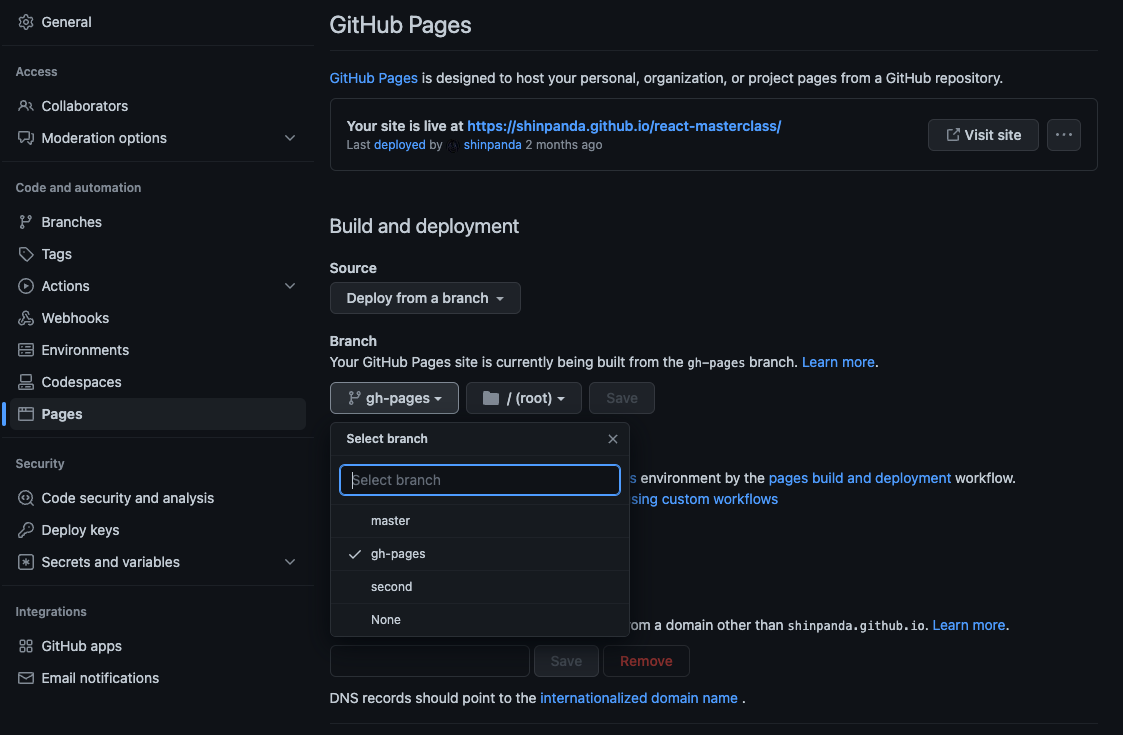The height and width of the screenshot is (735, 1123).
Task: Select the Tags icon
Action: click(x=27, y=254)
